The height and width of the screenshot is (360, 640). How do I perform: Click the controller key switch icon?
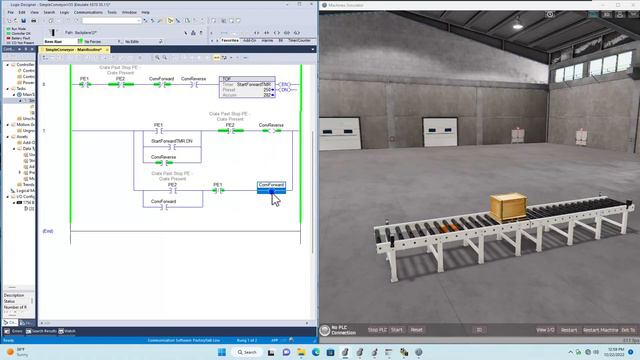click(x=53, y=32)
